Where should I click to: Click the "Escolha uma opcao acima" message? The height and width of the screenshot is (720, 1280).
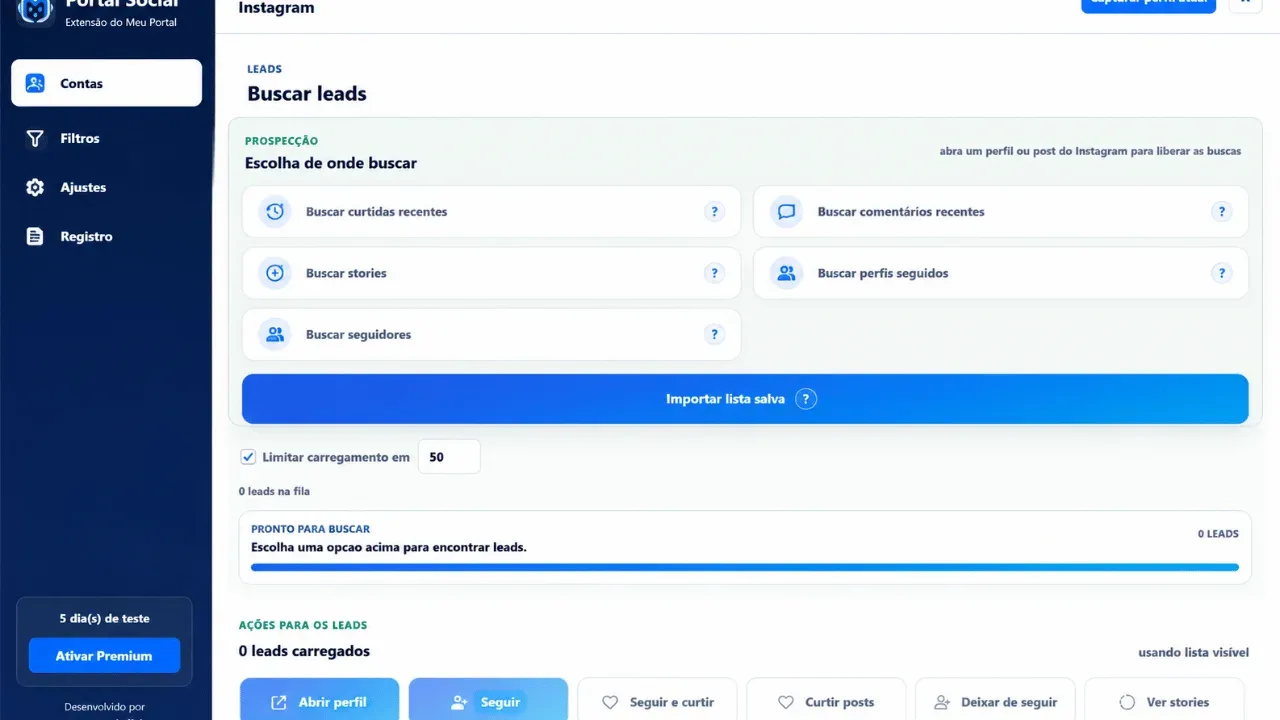click(x=389, y=547)
